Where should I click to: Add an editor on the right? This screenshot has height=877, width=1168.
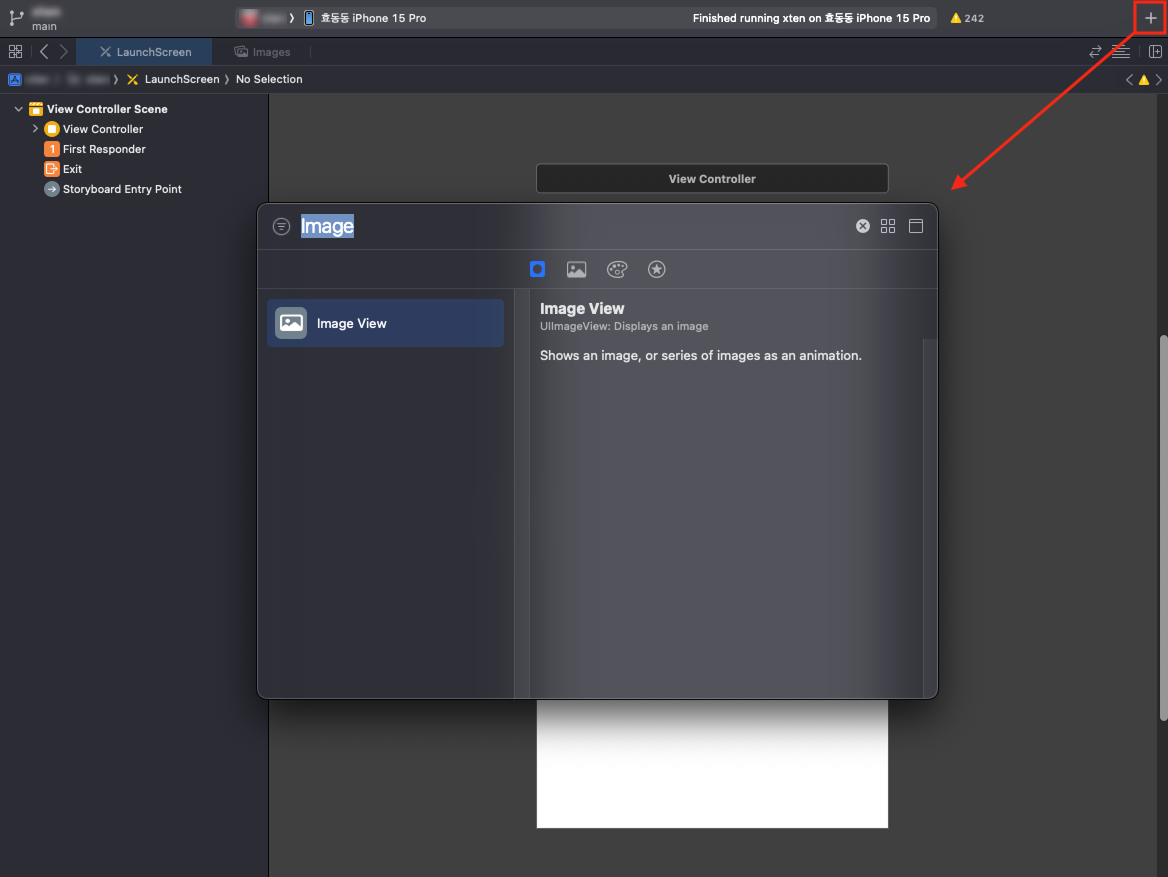(x=1155, y=51)
